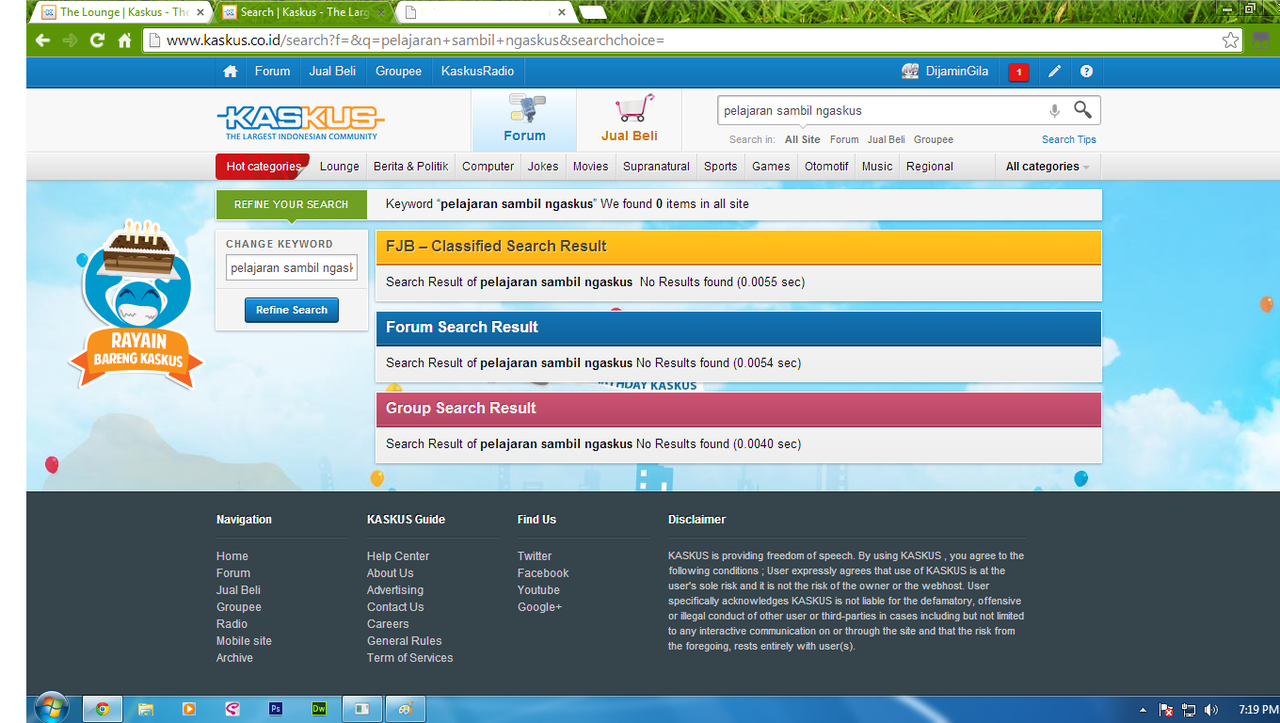Set search scope to Groupee

pos(933,140)
